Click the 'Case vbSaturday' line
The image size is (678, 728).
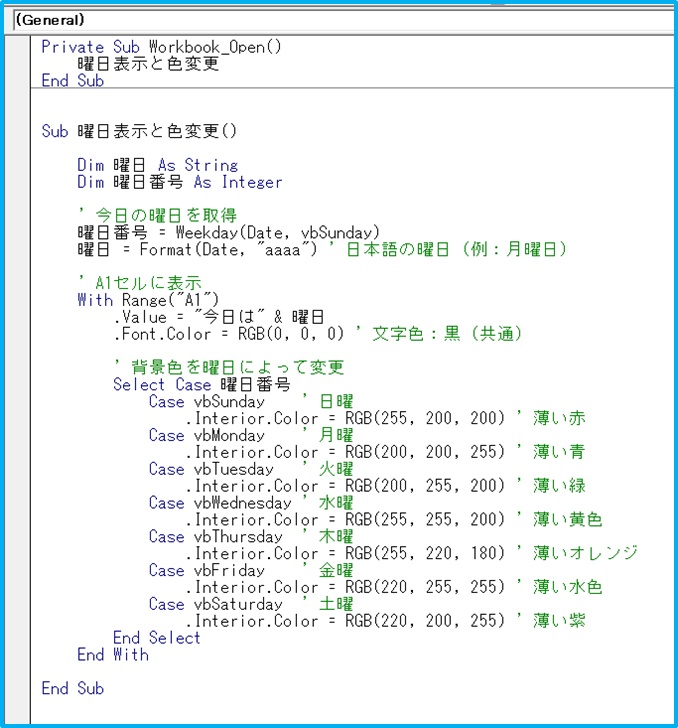(x=251, y=604)
